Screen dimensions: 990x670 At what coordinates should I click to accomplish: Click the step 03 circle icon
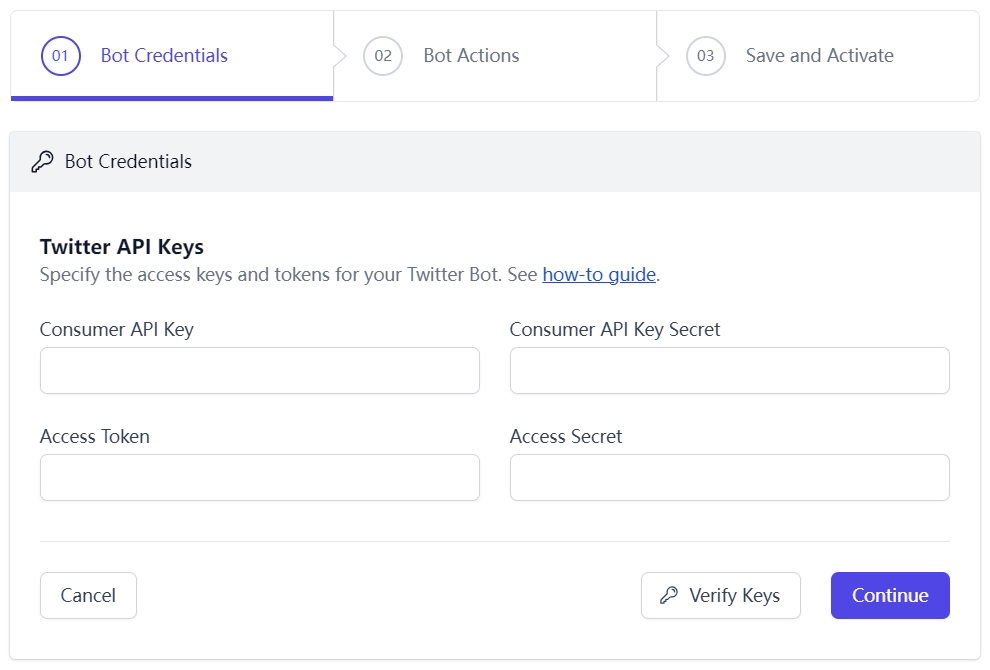coord(705,56)
